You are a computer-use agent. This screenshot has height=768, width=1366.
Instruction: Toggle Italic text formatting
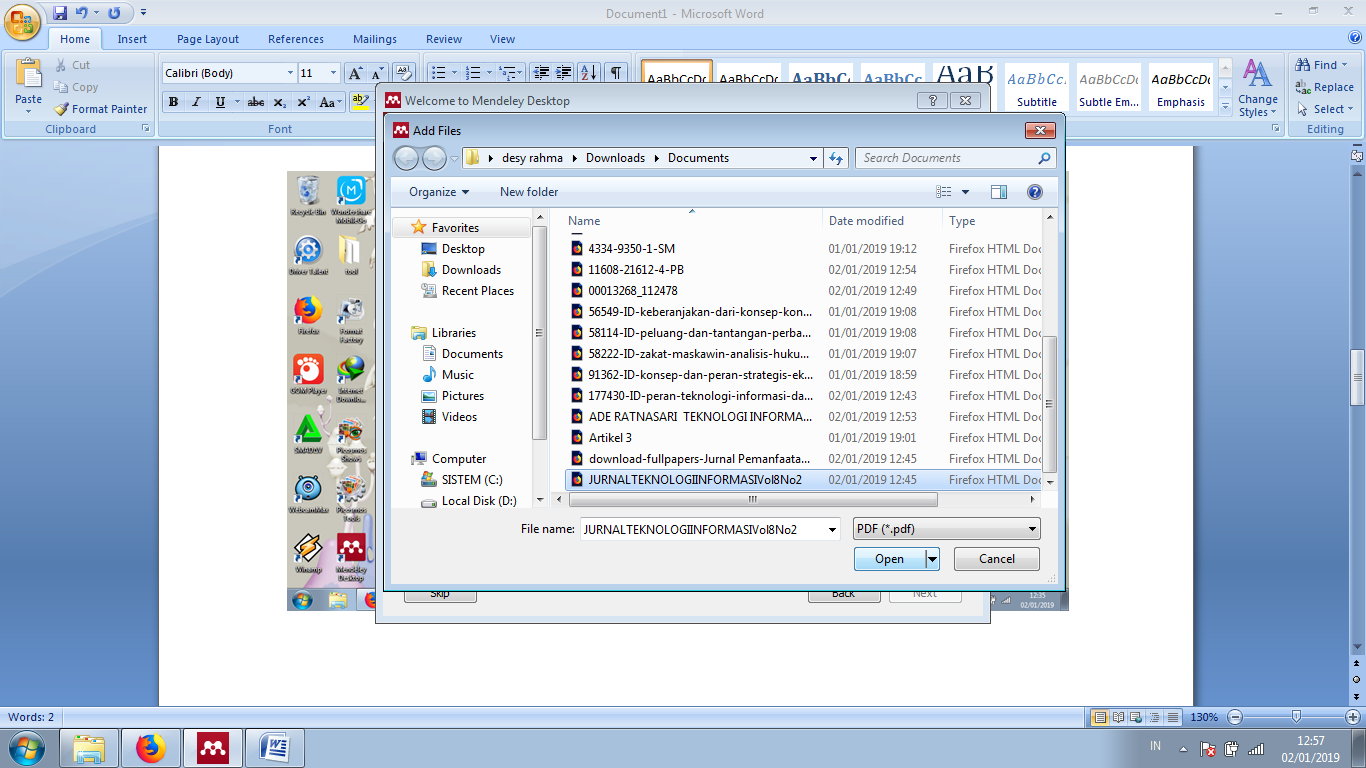196,102
